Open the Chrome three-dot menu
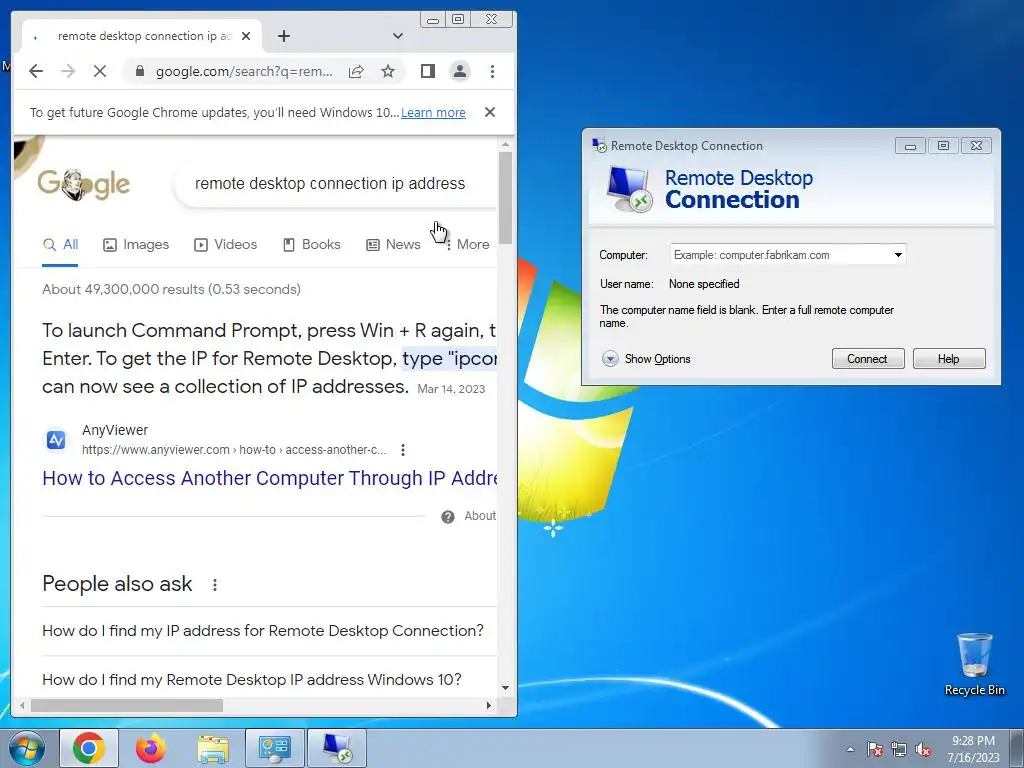Image resolution: width=1024 pixels, height=768 pixels. point(492,71)
